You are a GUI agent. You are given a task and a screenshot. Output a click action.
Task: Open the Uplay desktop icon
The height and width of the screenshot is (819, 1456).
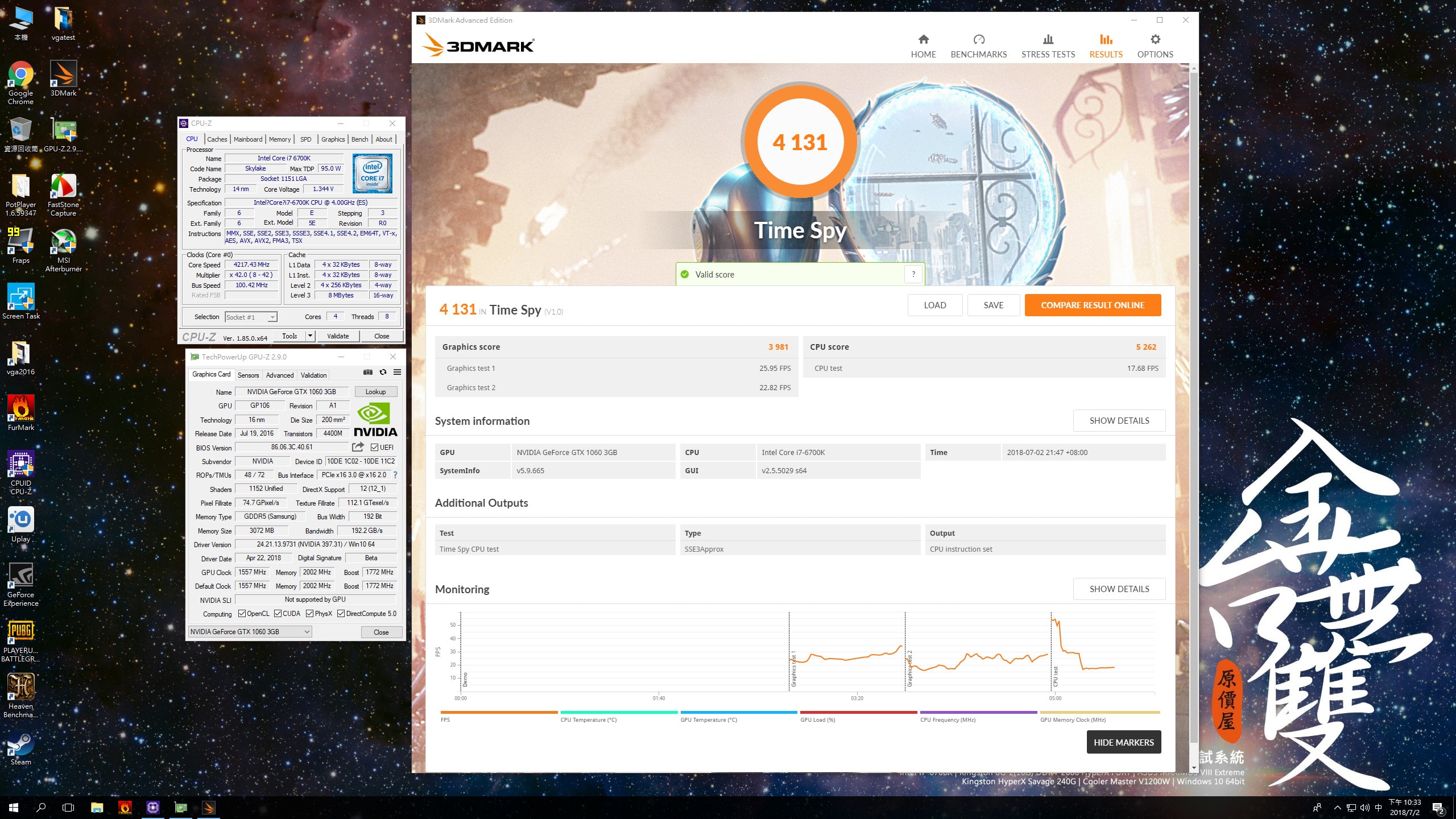(x=21, y=524)
